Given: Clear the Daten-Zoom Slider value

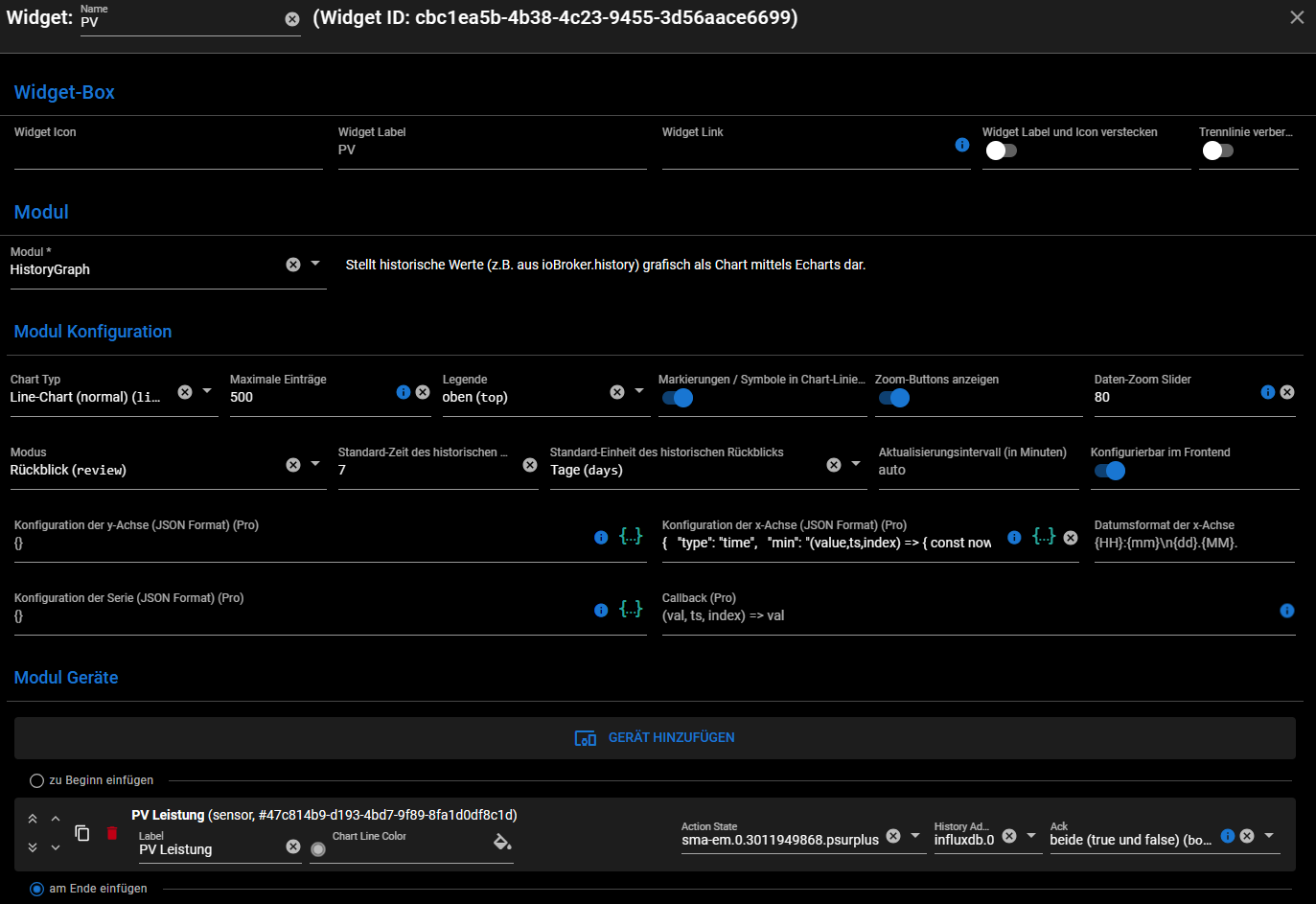Looking at the screenshot, I should [x=1287, y=392].
